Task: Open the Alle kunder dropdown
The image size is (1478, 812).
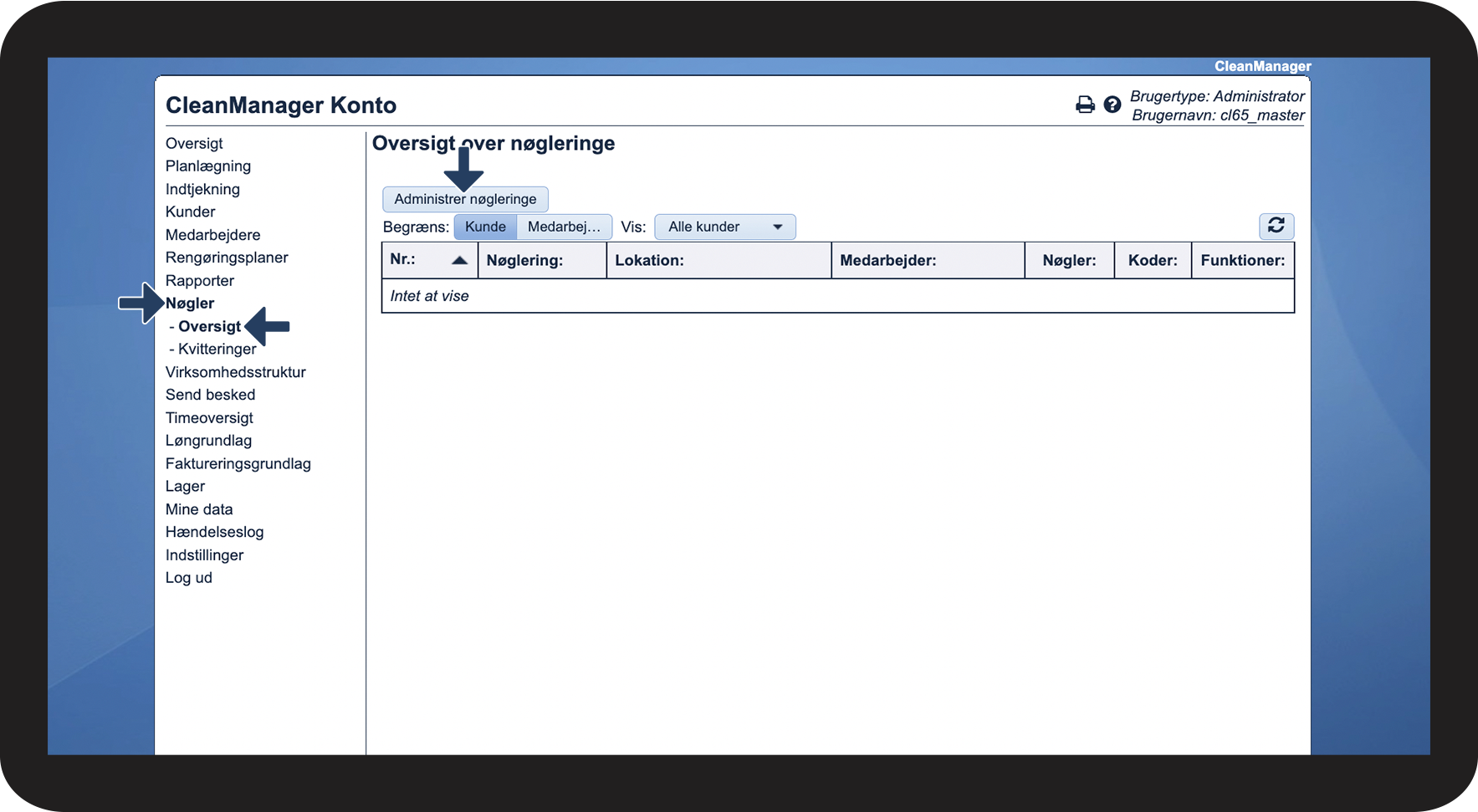Action: [x=724, y=227]
